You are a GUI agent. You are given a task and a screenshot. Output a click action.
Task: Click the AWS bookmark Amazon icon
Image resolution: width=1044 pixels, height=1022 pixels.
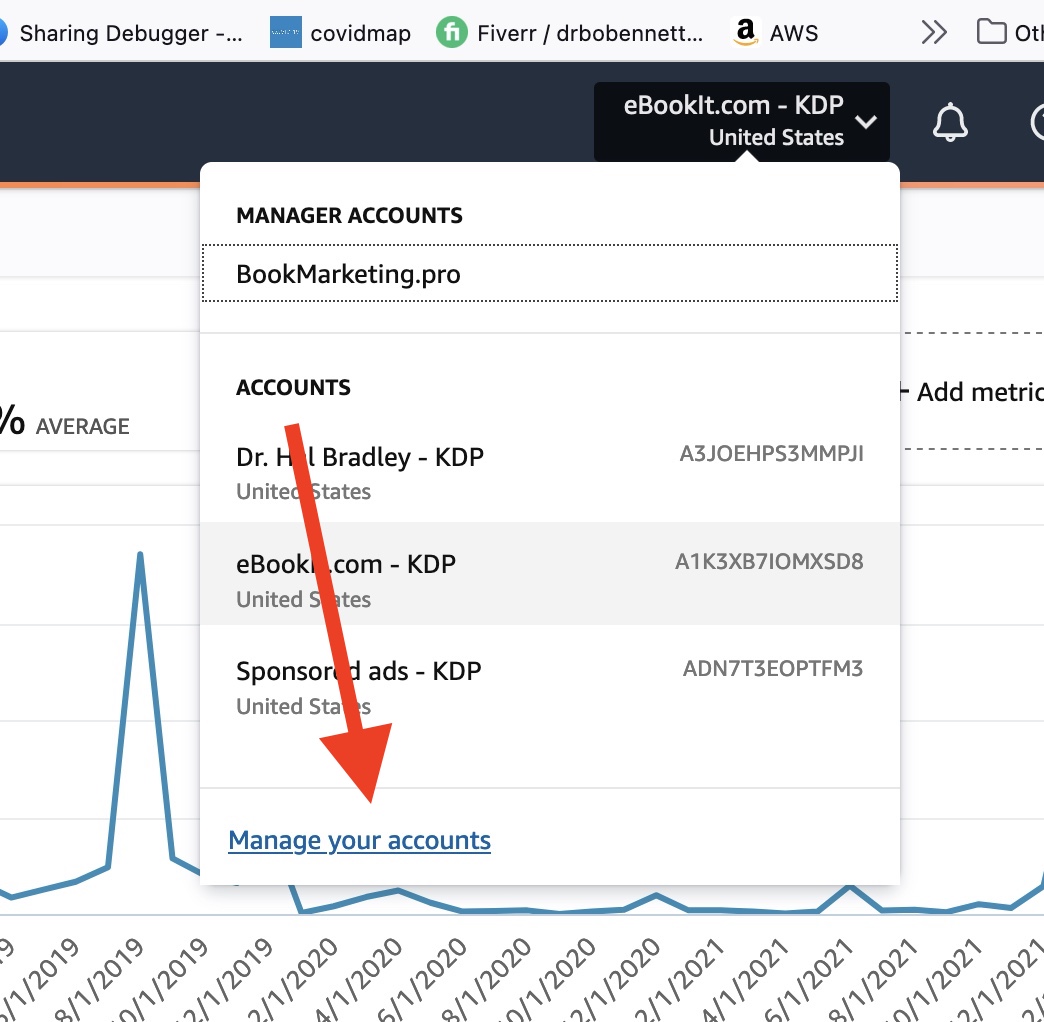coord(746,32)
